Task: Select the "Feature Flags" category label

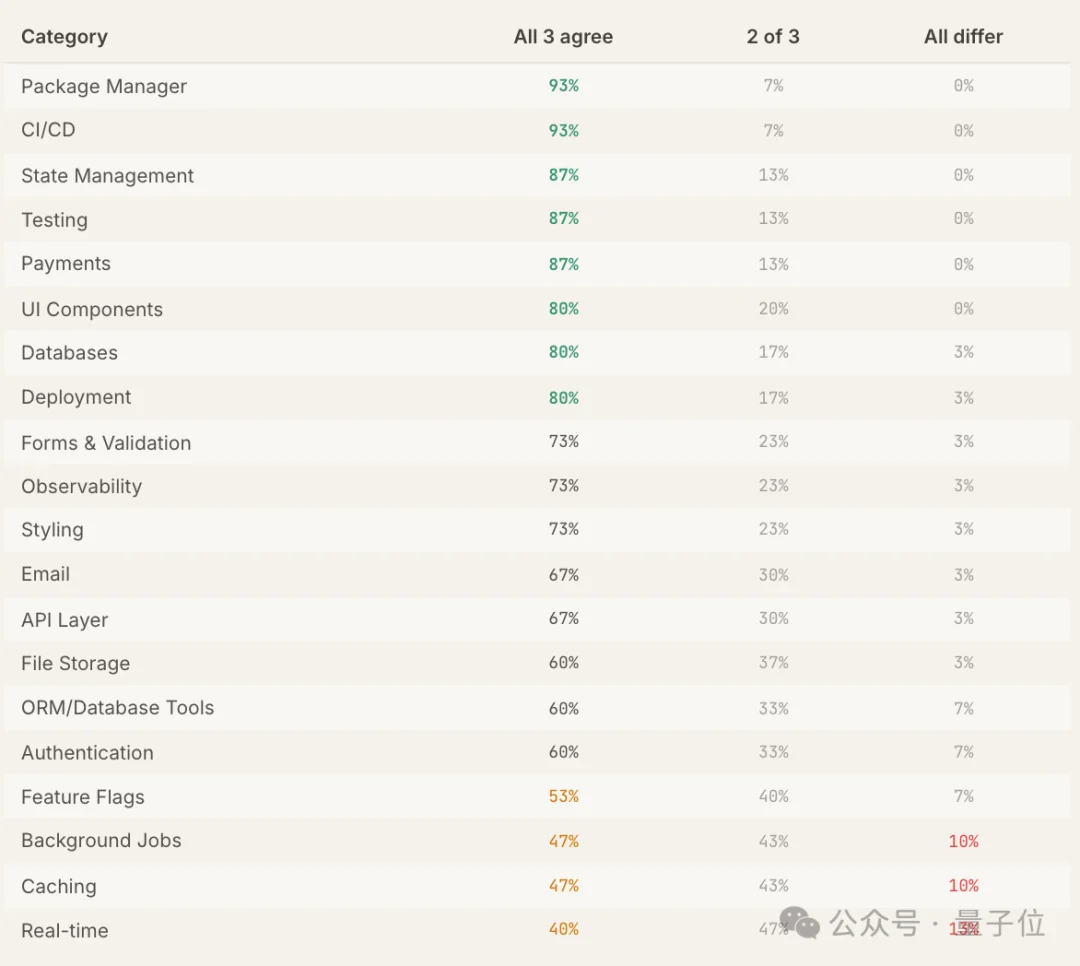Action: [83, 797]
